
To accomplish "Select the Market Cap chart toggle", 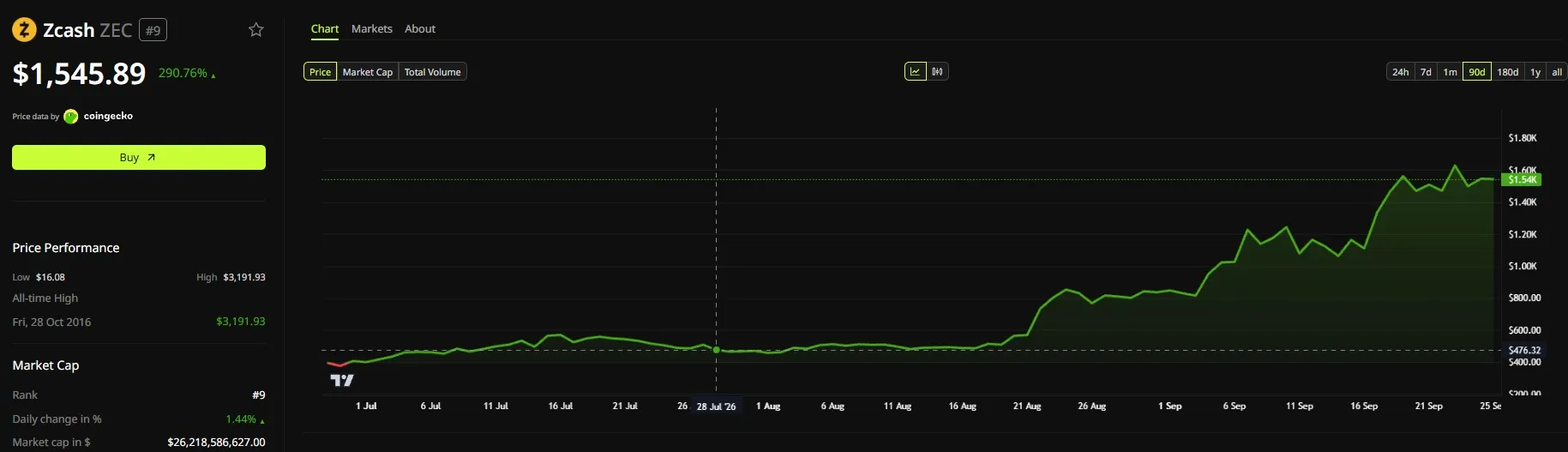I will tap(368, 72).
